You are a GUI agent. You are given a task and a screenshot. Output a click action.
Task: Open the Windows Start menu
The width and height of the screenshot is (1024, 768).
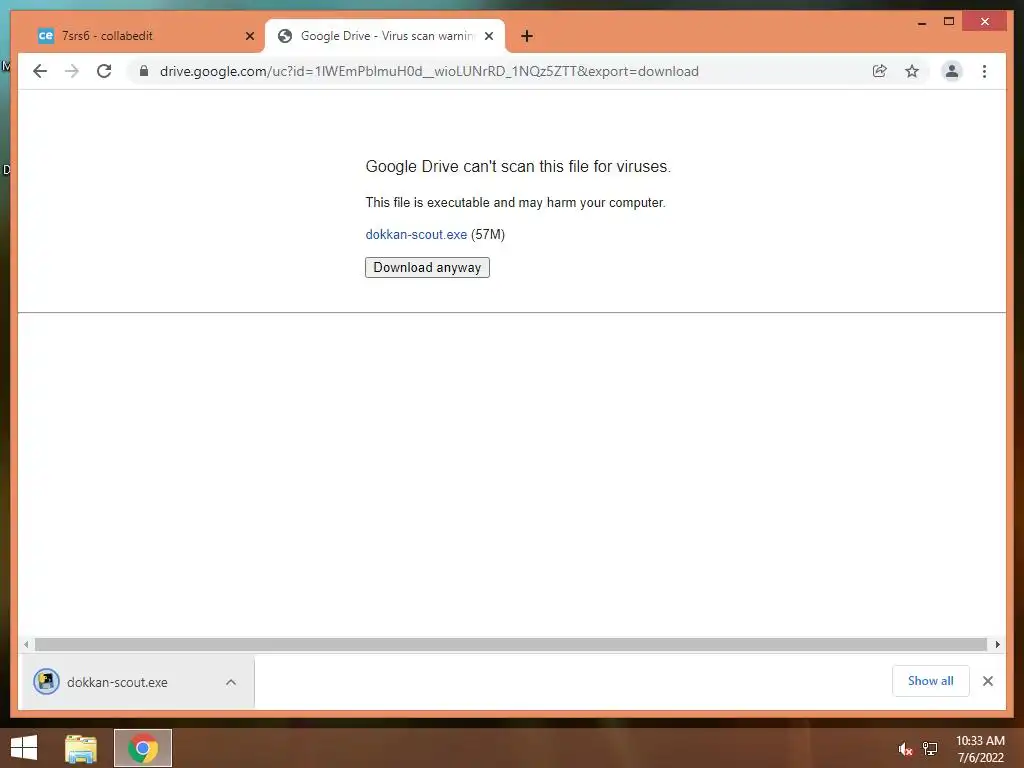point(24,748)
